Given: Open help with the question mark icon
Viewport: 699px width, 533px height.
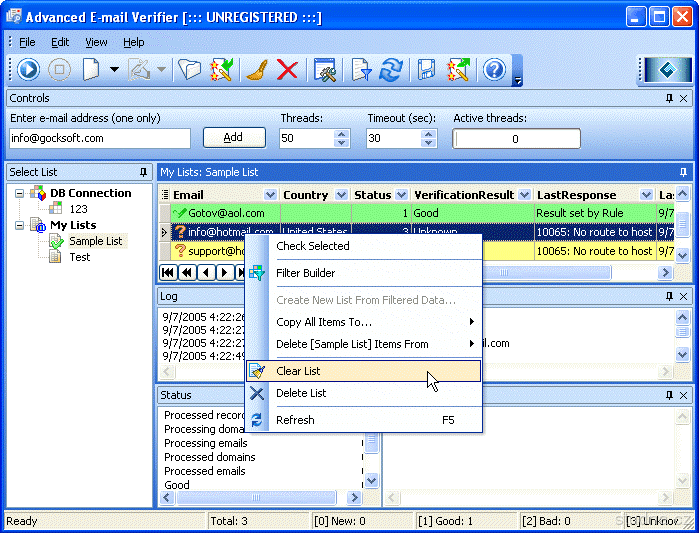Looking at the screenshot, I should (494, 69).
